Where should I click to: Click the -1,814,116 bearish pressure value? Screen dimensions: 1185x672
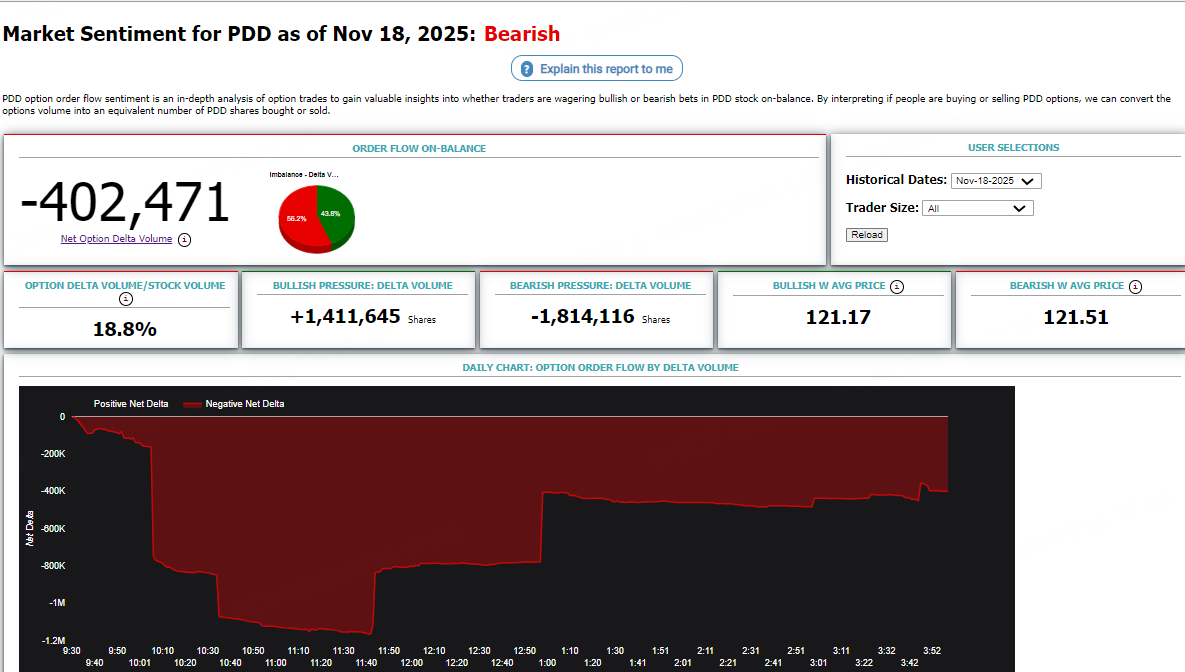(x=583, y=316)
